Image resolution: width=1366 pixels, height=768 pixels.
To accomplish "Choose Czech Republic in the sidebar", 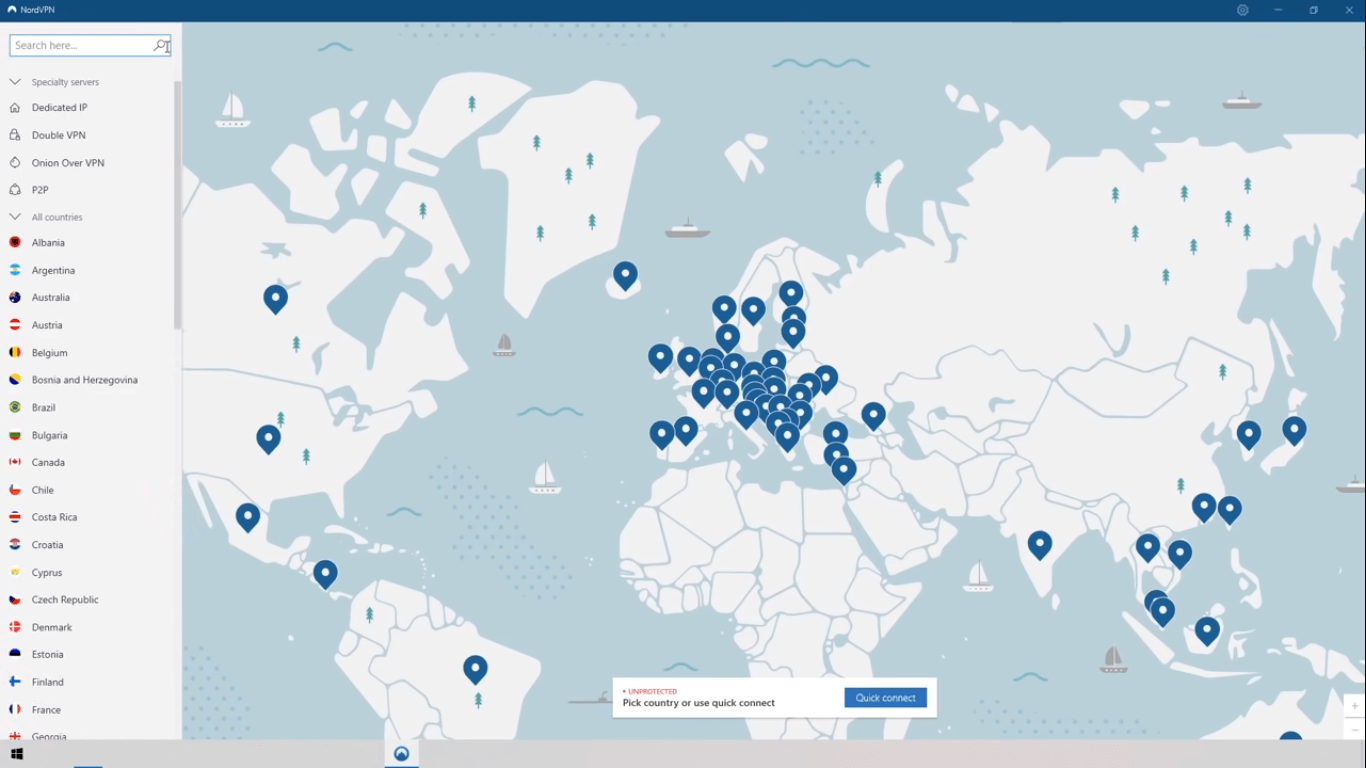I will pyautogui.click(x=65, y=600).
